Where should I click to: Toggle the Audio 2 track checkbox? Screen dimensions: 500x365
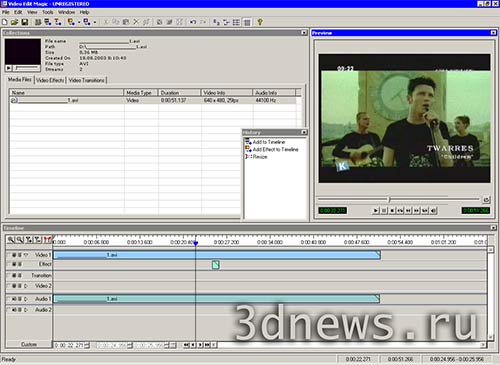pos(9,310)
